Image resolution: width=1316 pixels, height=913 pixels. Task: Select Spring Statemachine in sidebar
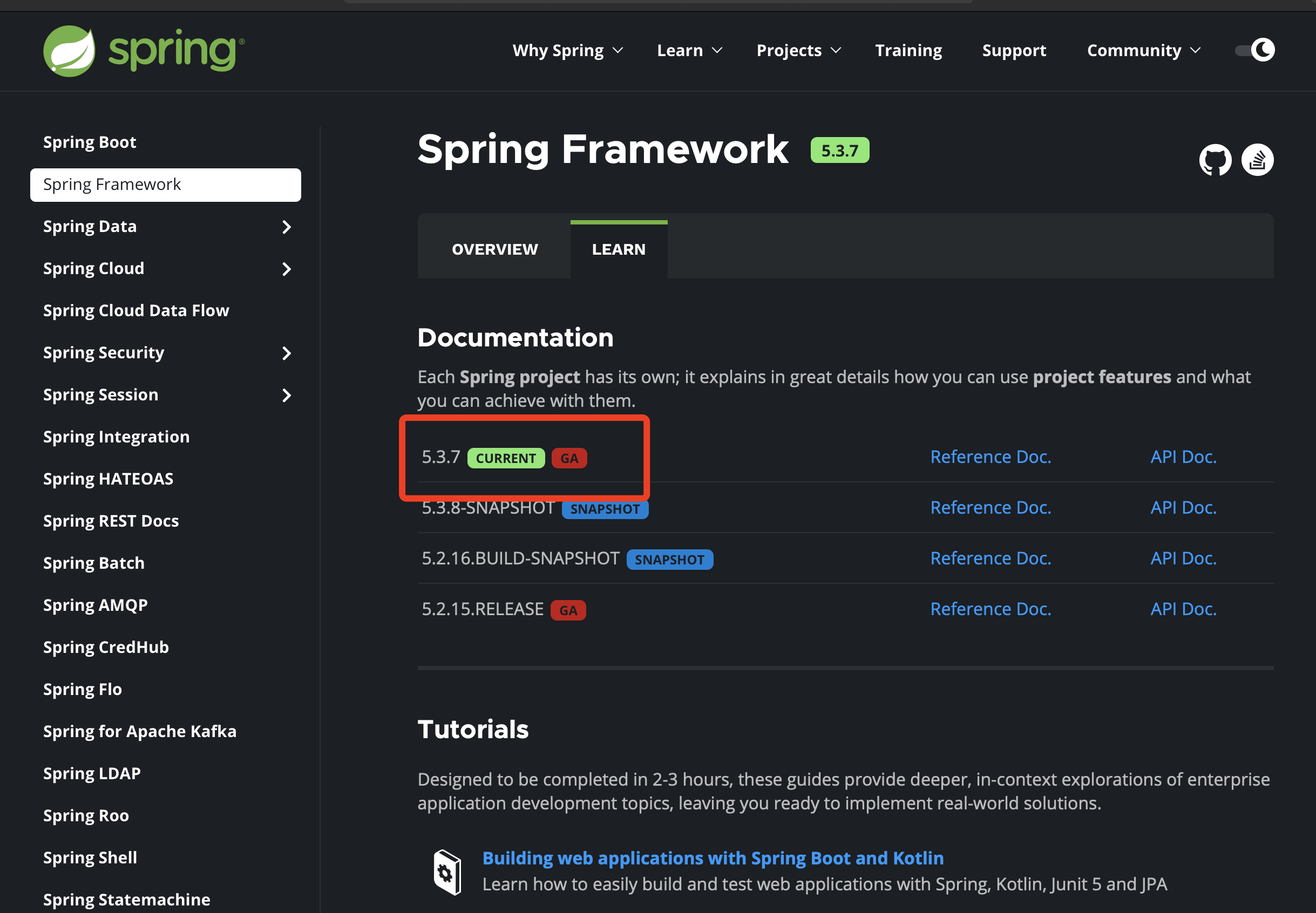point(126,900)
